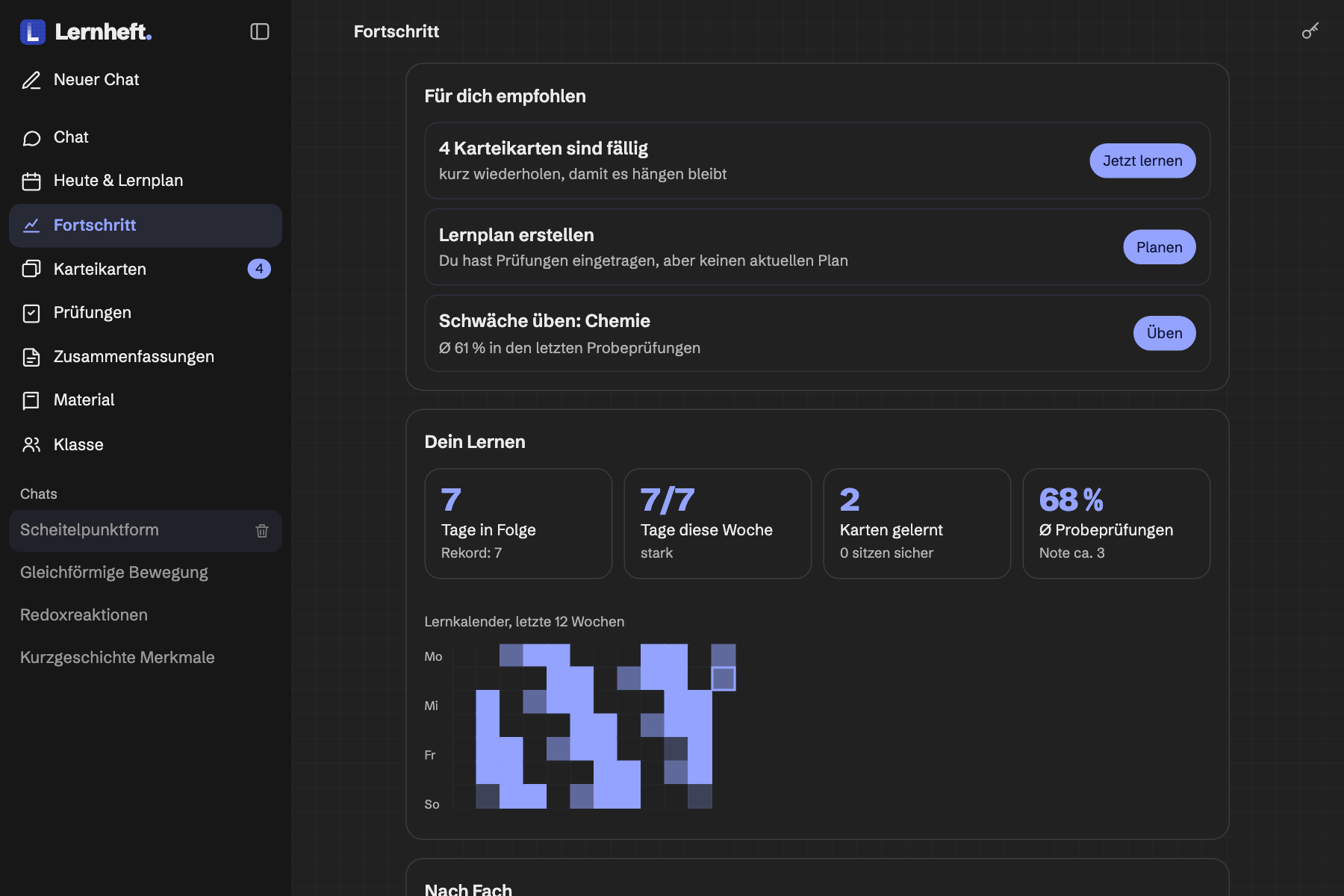Open the Material section
This screenshot has height=896, width=1344.
point(146,400)
